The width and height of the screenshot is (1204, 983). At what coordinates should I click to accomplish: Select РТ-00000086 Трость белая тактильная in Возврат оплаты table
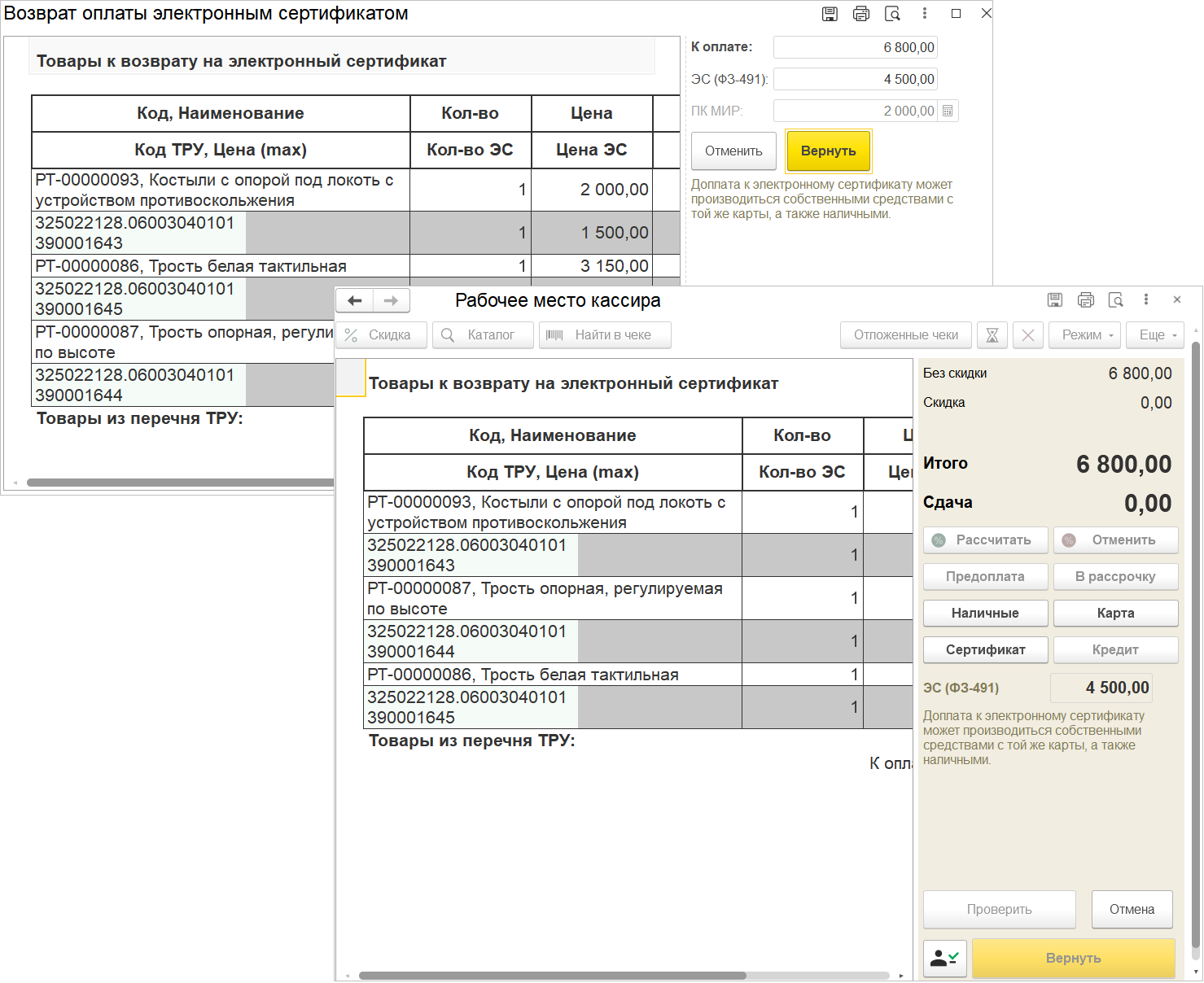pyautogui.click(x=221, y=266)
